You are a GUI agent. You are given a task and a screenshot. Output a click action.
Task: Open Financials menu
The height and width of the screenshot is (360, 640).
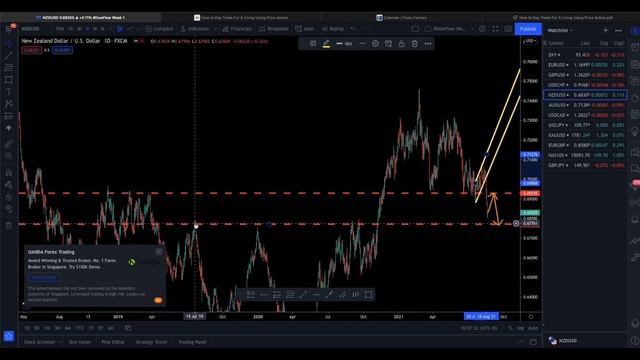pyautogui.click(x=238, y=29)
